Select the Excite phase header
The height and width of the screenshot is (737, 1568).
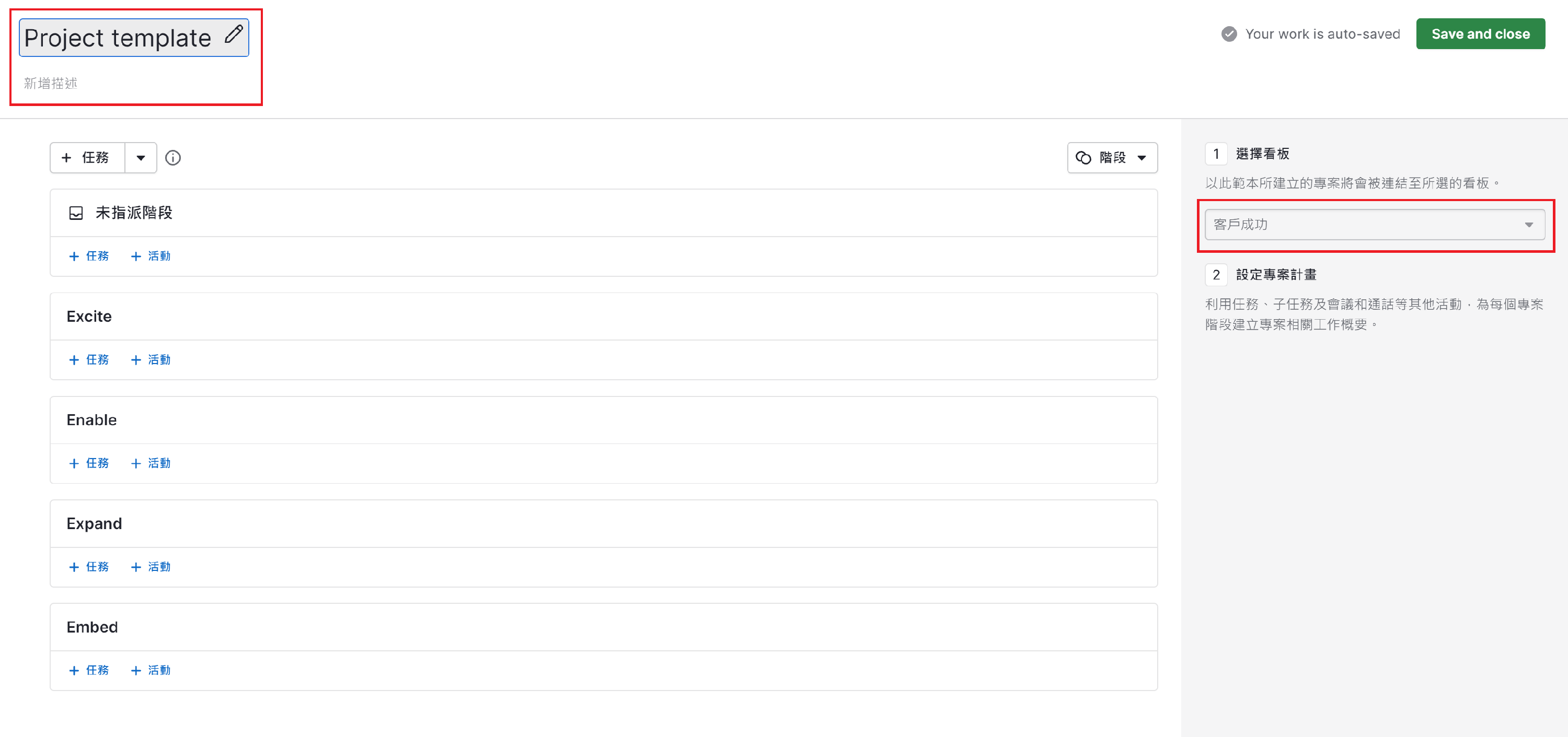click(x=89, y=316)
